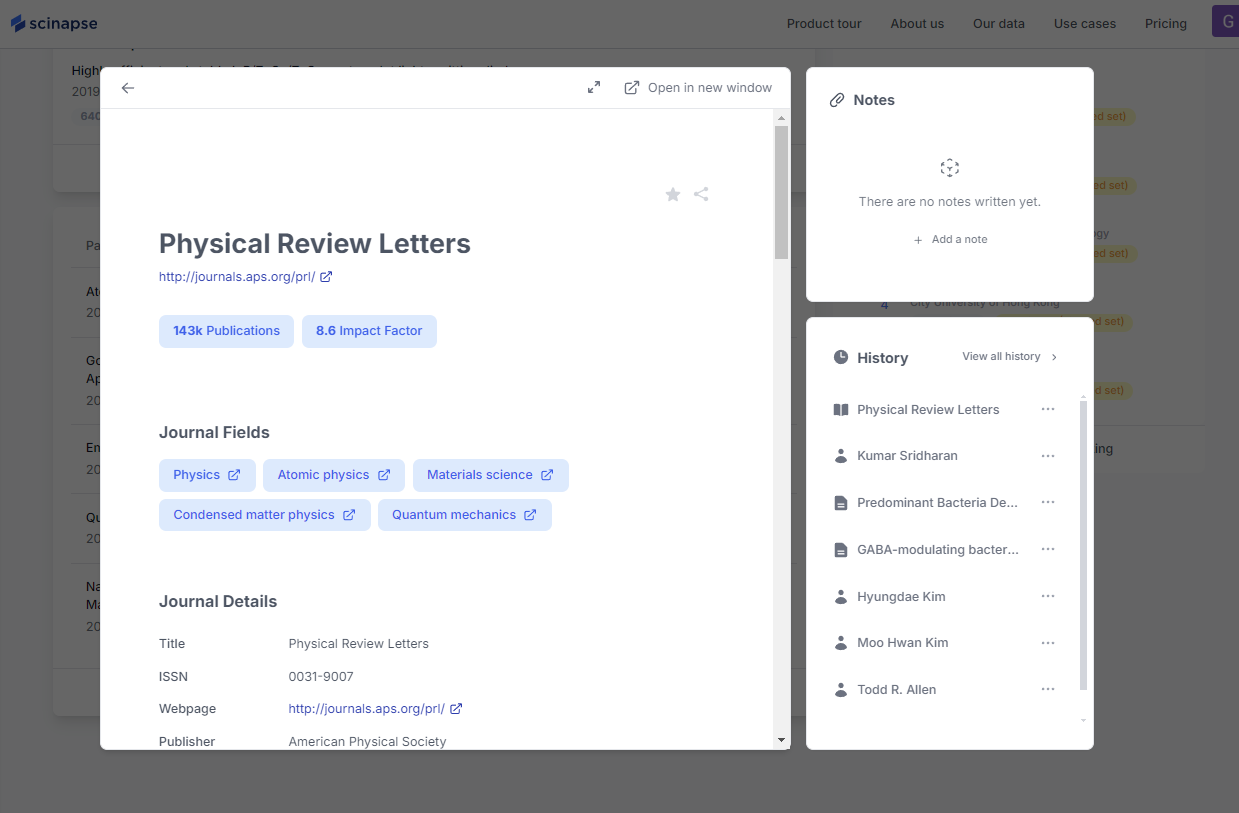
Task: Open Predominant Bacteria De... history entry
Action: point(938,503)
